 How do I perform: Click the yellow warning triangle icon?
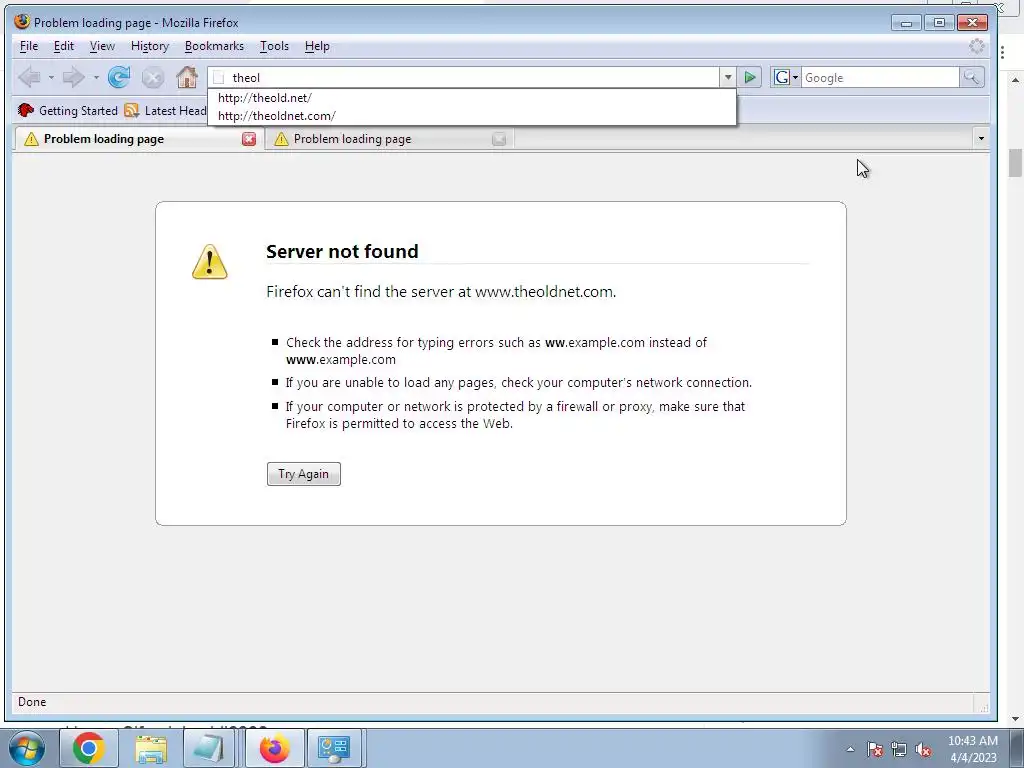point(210,262)
